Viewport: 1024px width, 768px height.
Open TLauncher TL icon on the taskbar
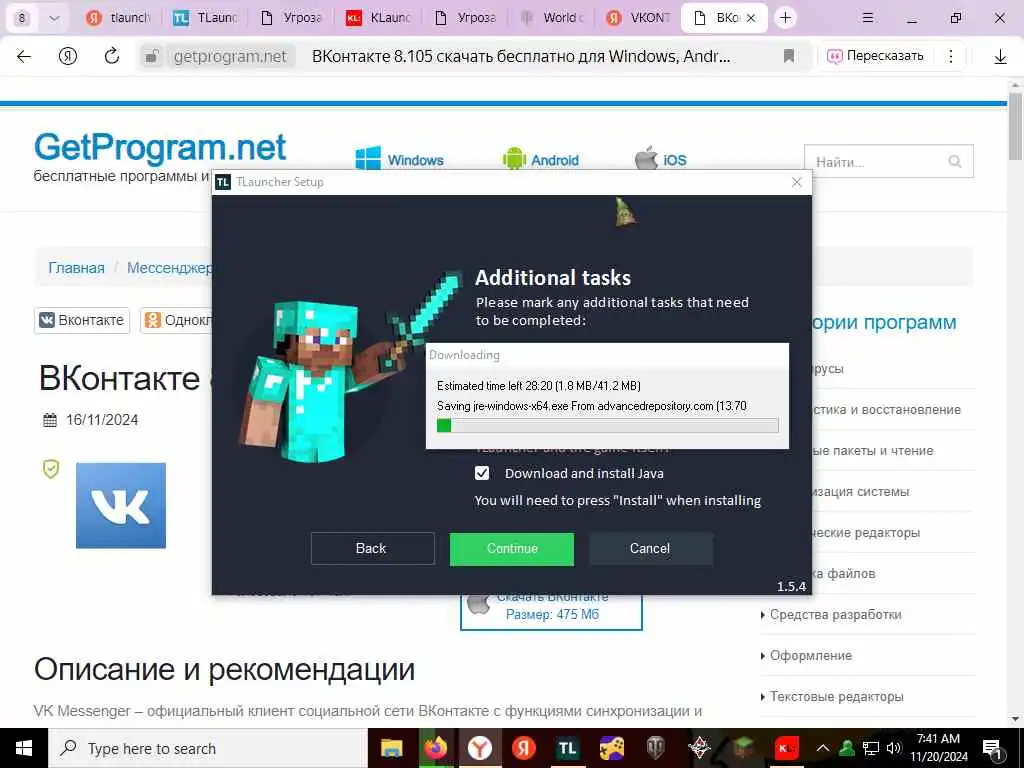point(567,748)
